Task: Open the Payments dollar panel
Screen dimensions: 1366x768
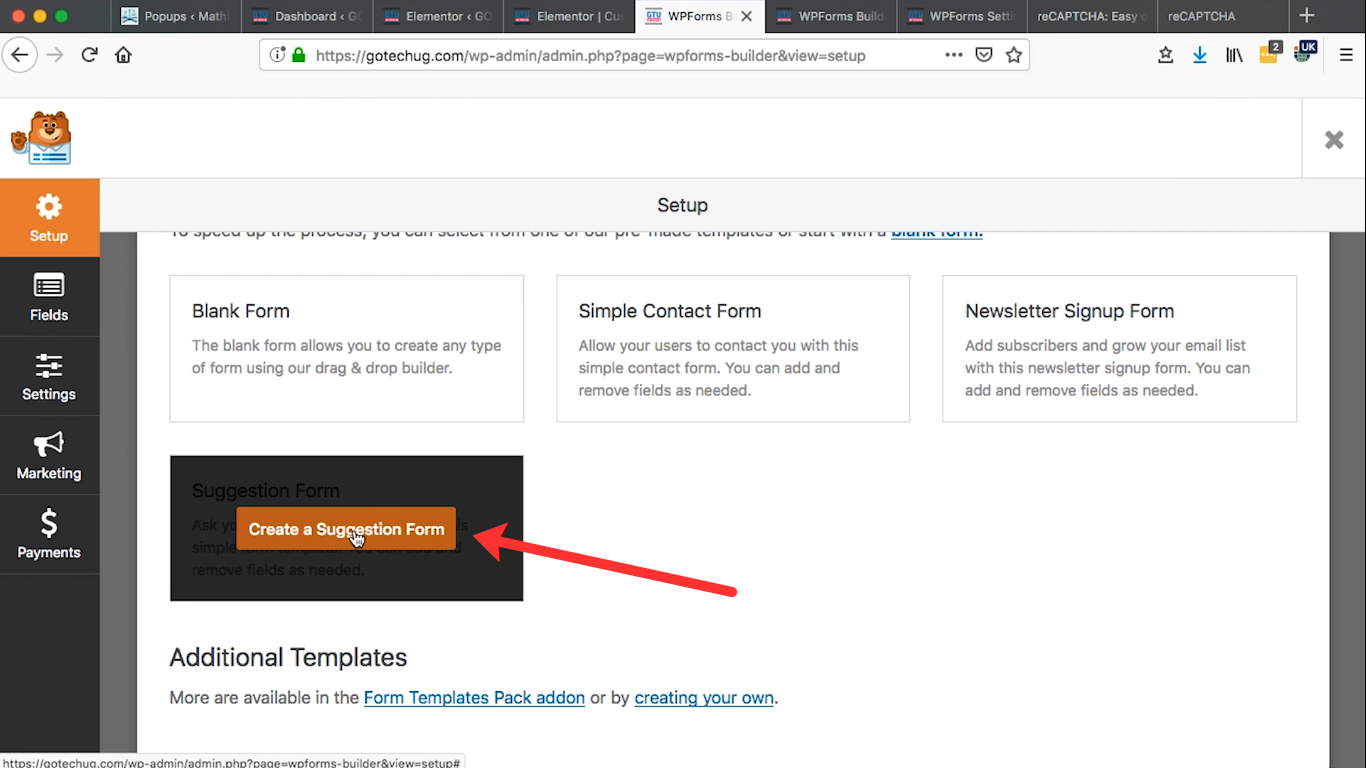Action: click(x=49, y=534)
